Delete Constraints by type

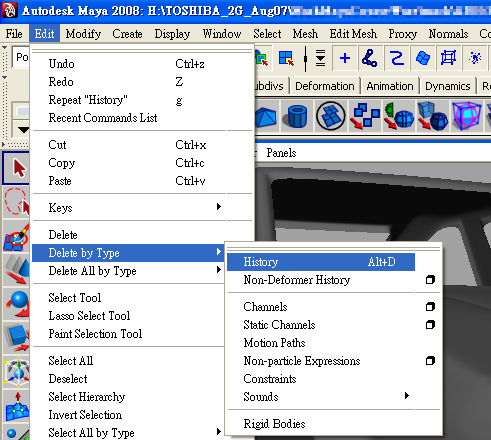click(x=333, y=379)
